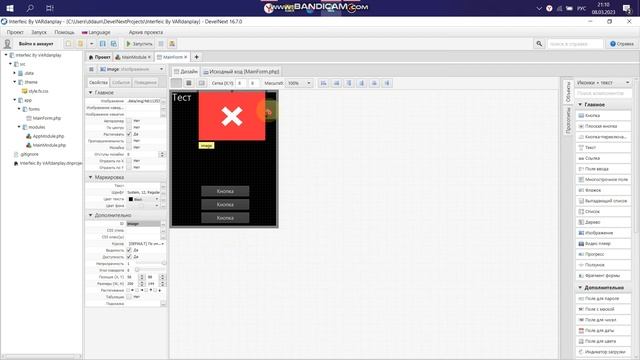Select the Дерево component in palette
Screen dimensions: 640x360
[x=603, y=222]
